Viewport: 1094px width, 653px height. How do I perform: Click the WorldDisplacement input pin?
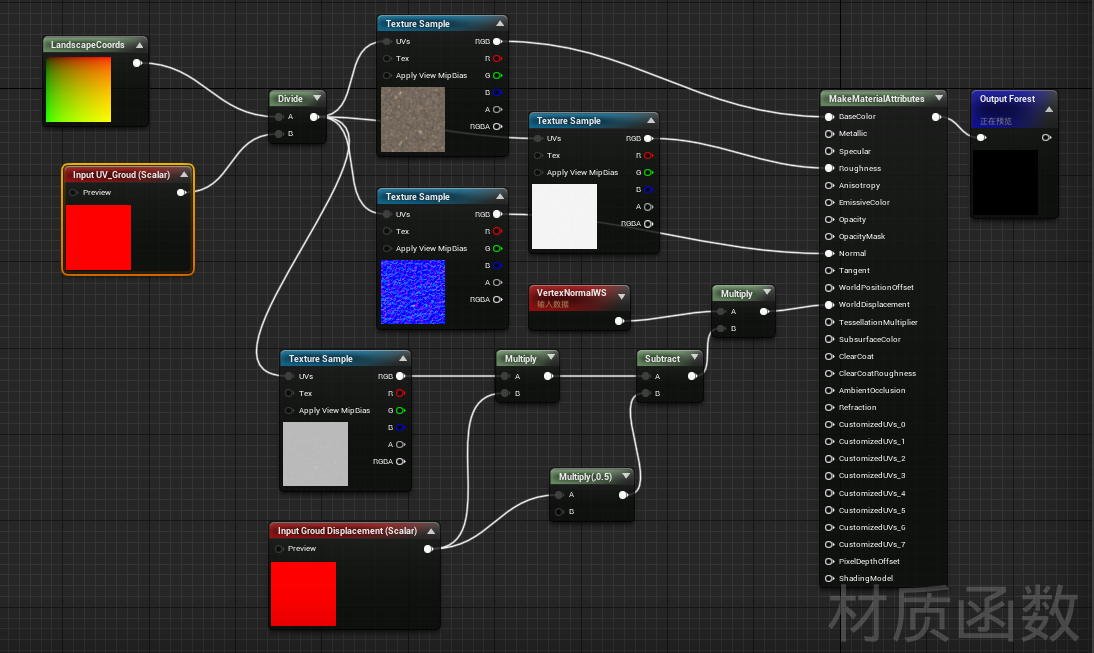click(x=830, y=305)
